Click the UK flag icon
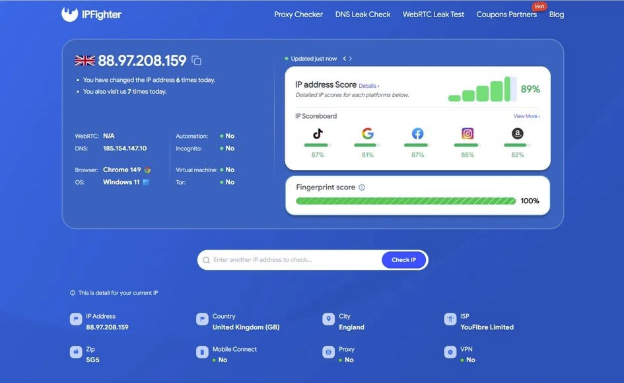The height and width of the screenshot is (383, 624). (85, 61)
